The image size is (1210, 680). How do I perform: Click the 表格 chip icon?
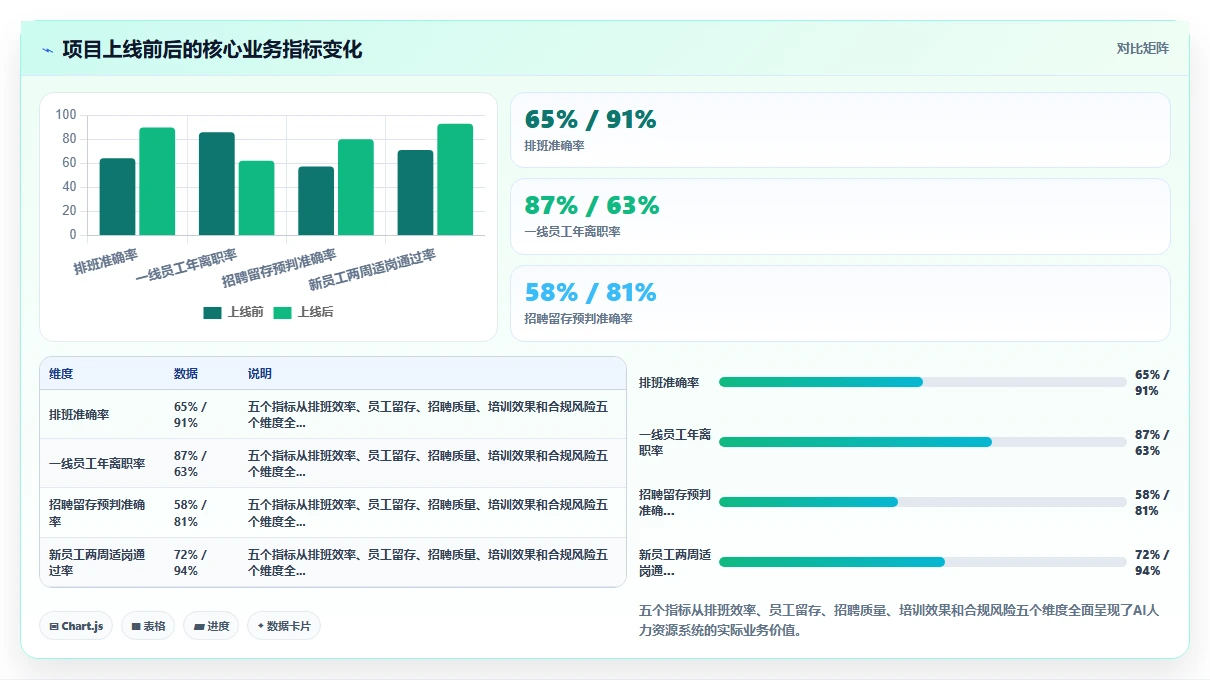[x=136, y=626]
